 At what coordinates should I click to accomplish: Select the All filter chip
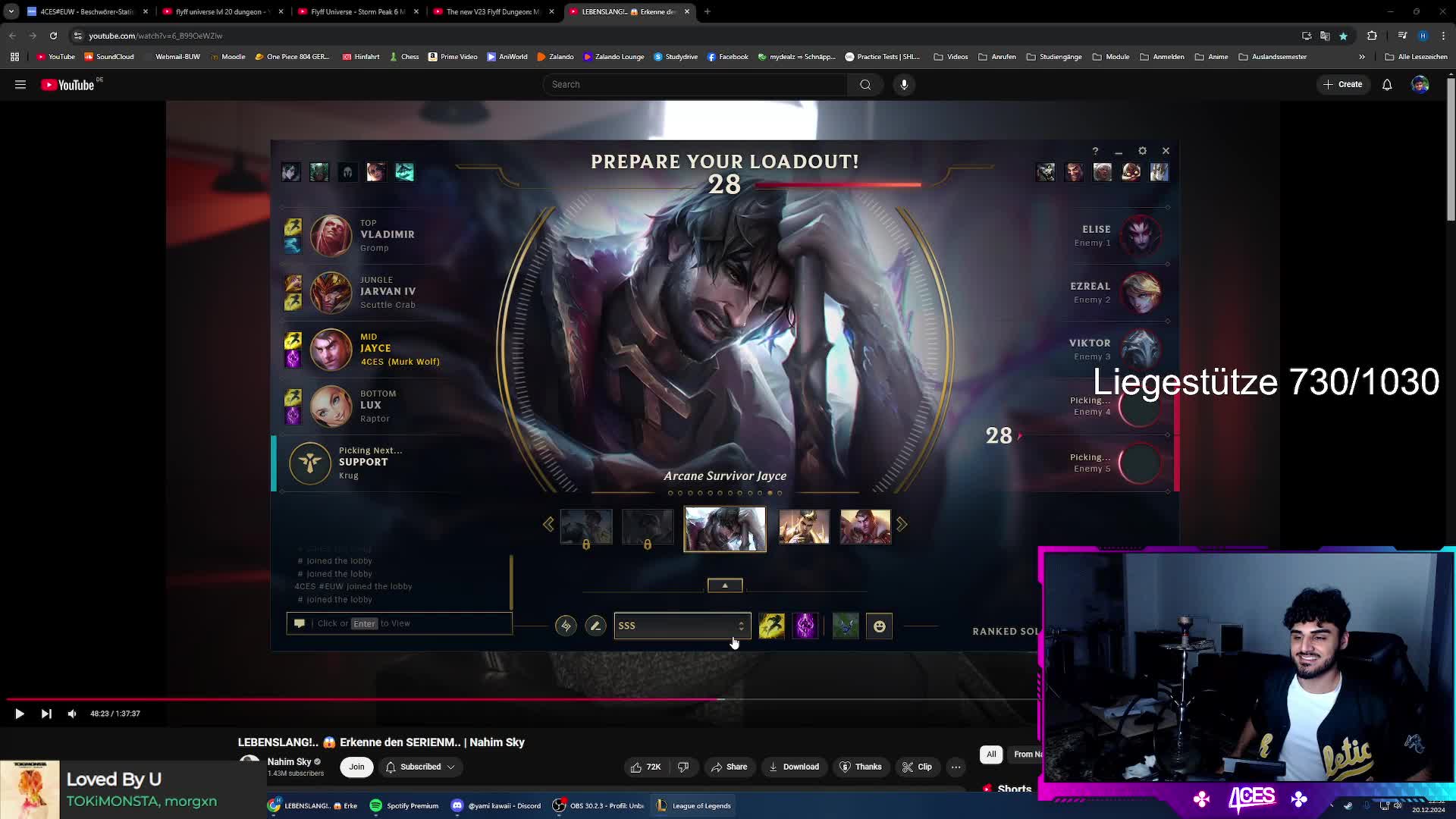(991, 755)
